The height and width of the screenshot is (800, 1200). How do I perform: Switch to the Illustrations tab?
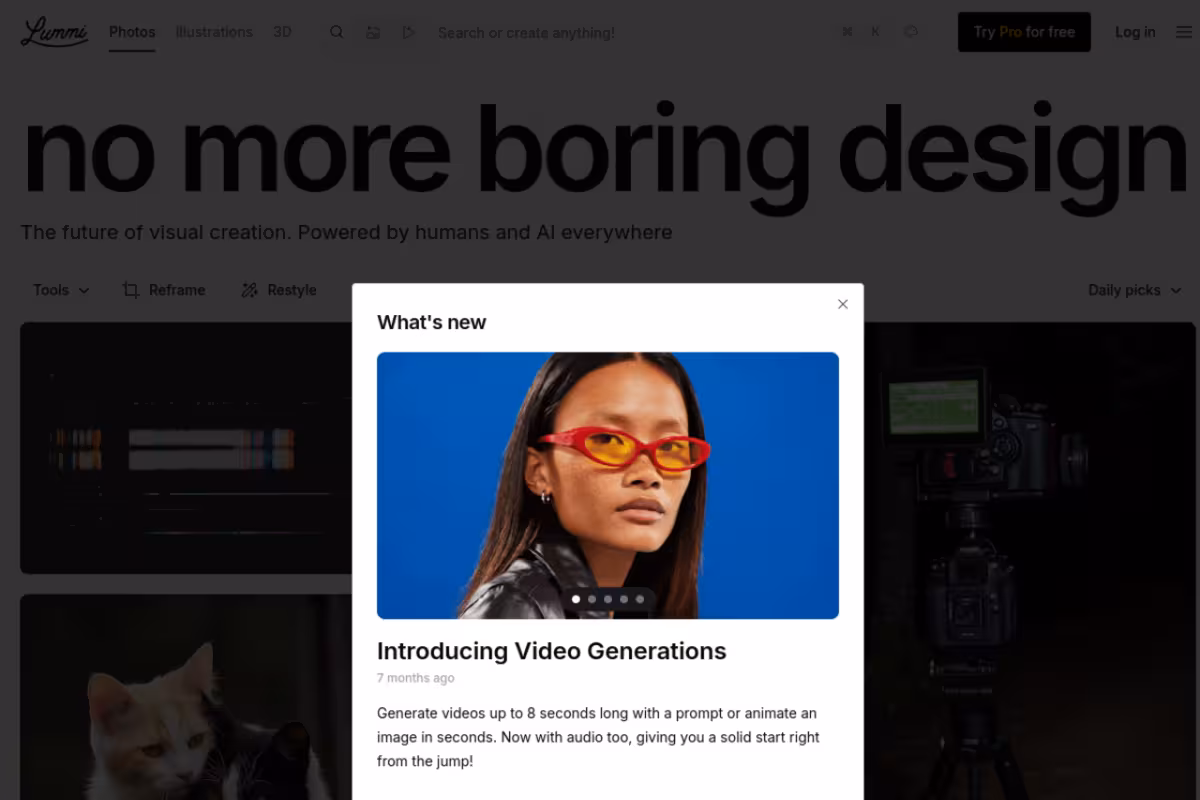[214, 32]
